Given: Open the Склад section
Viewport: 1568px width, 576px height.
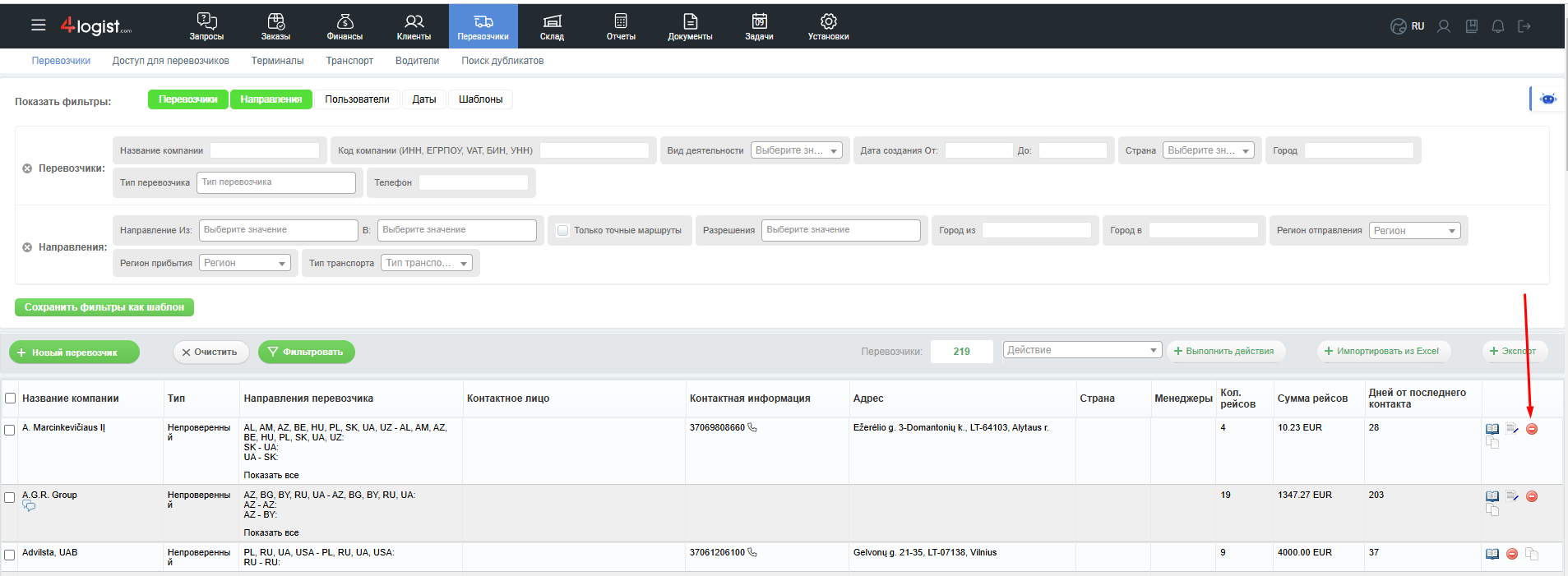Looking at the screenshot, I should pyautogui.click(x=552, y=26).
